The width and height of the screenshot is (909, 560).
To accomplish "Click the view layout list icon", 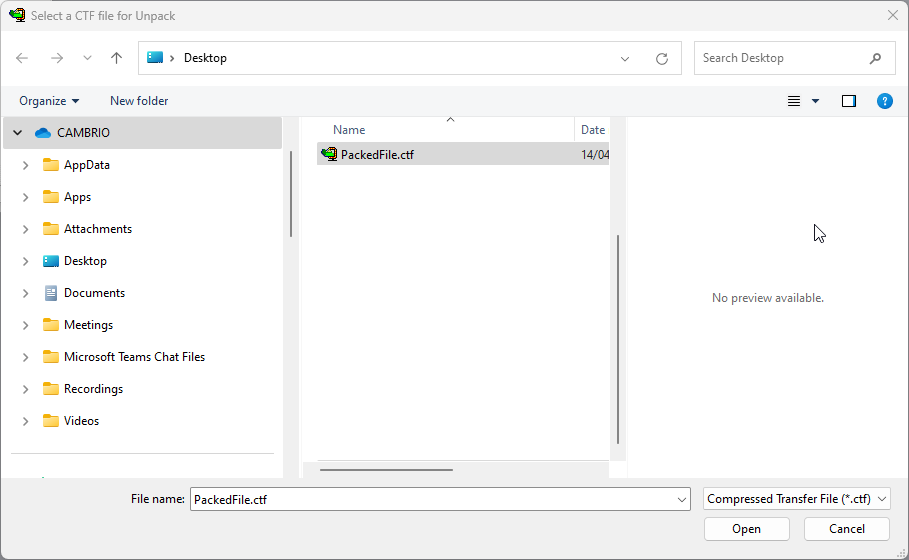I will pyautogui.click(x=794, y=101).
